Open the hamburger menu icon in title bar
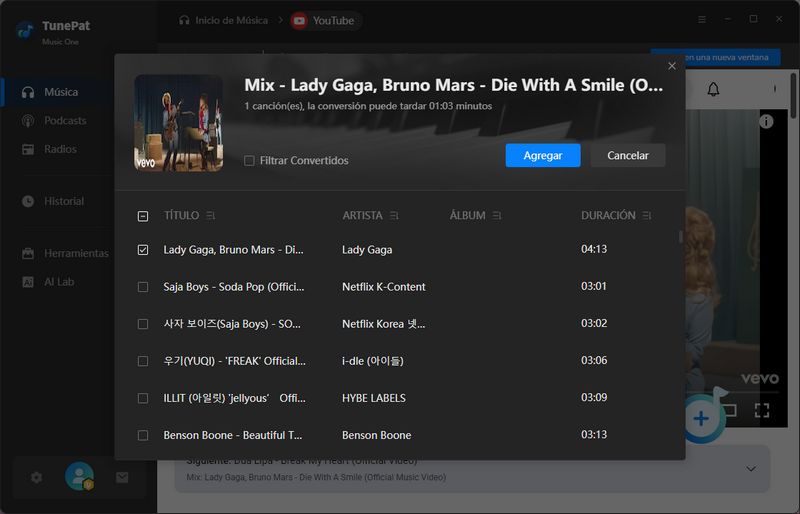 (x=702, y=19)
